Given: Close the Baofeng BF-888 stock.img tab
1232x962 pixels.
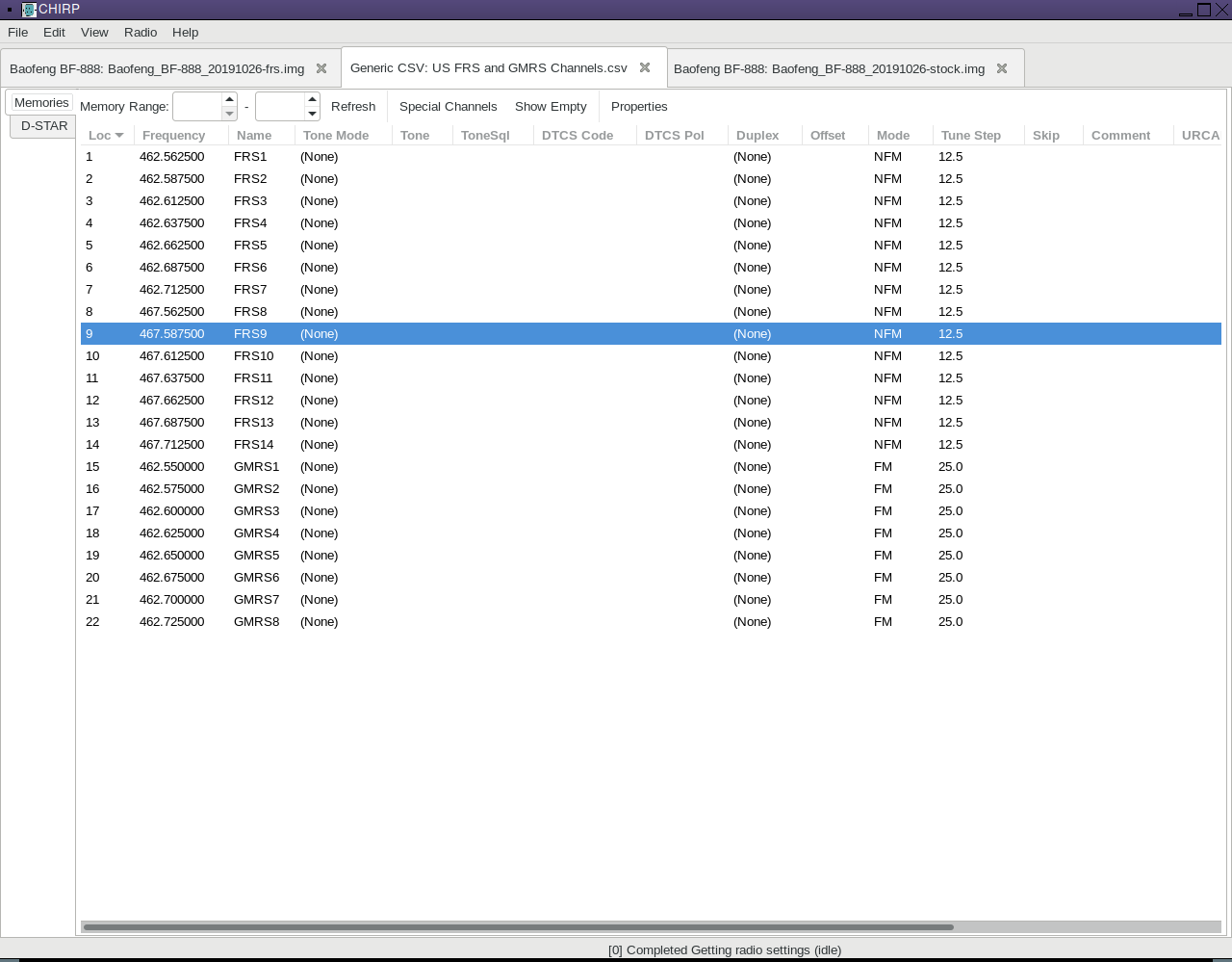Looking at the screenshot, I should coord(1002,68).
